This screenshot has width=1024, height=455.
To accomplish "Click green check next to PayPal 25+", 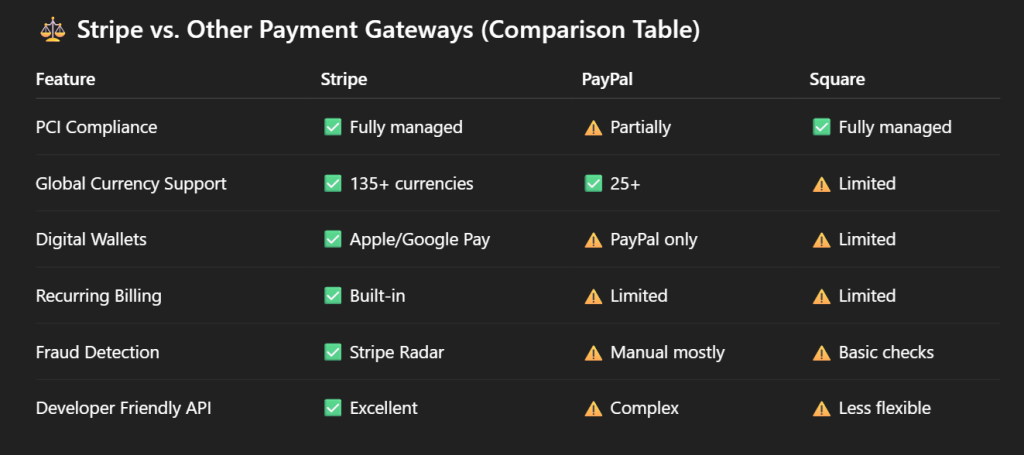I will point(593,183).
